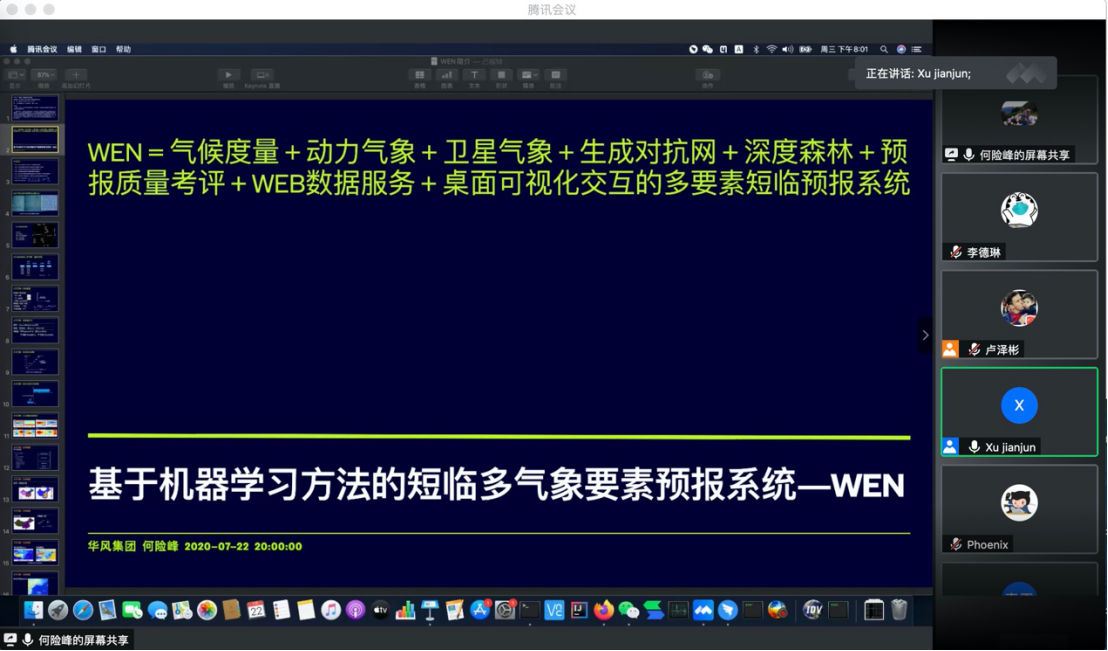Open the zoom percentage dropdown in toolbar
Image resolution: width=1108 pixels, height=651 pixels.
point(44,75)
